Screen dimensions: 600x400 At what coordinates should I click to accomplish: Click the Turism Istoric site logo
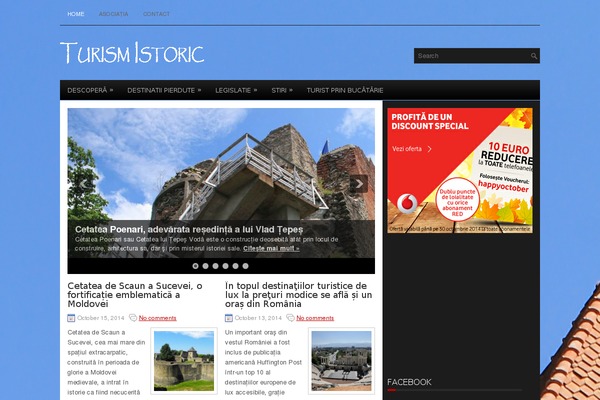(132, 52)
